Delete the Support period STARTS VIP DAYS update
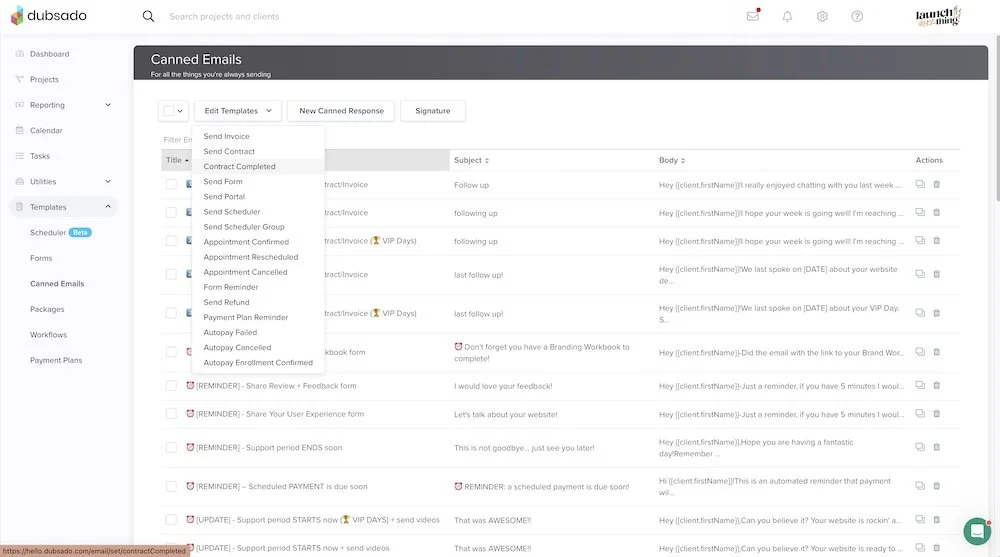1000x557 pixels. [x=936, y=519]
